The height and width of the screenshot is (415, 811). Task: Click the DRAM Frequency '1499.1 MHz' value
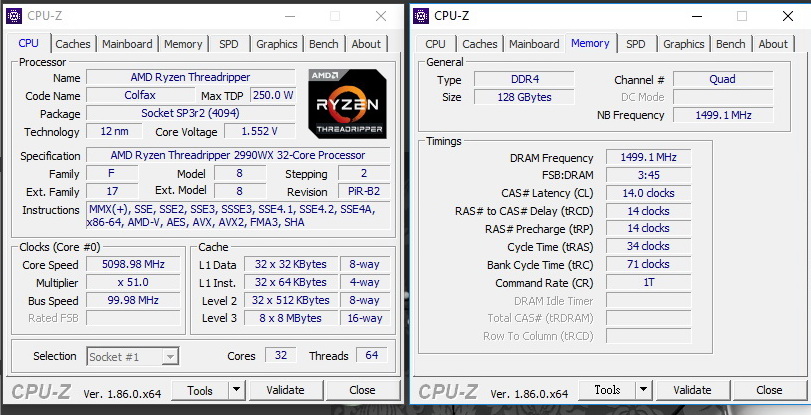click(x=649, y=157)
